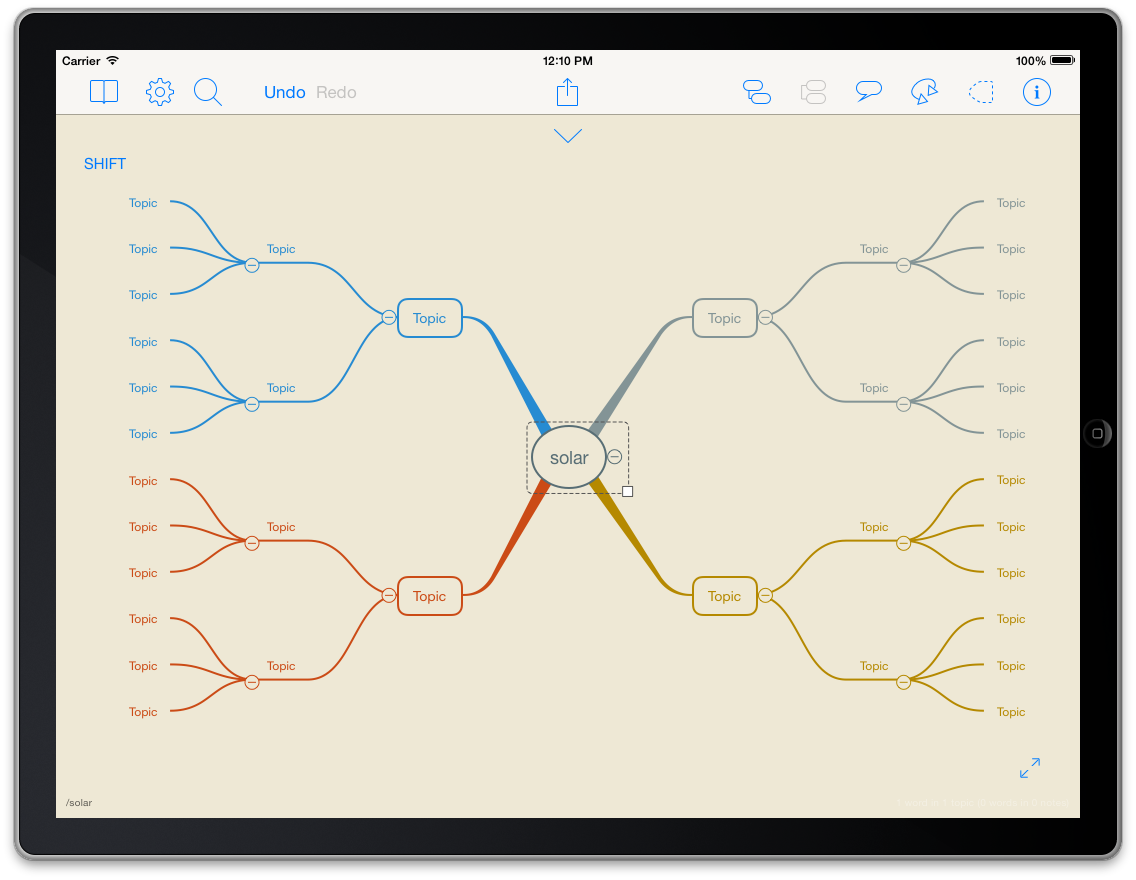Screen dimensions: 1136x880
Task: Add sibling topic with outlined nodes icon
Action: pyautogui.click(x=757, y=92)
